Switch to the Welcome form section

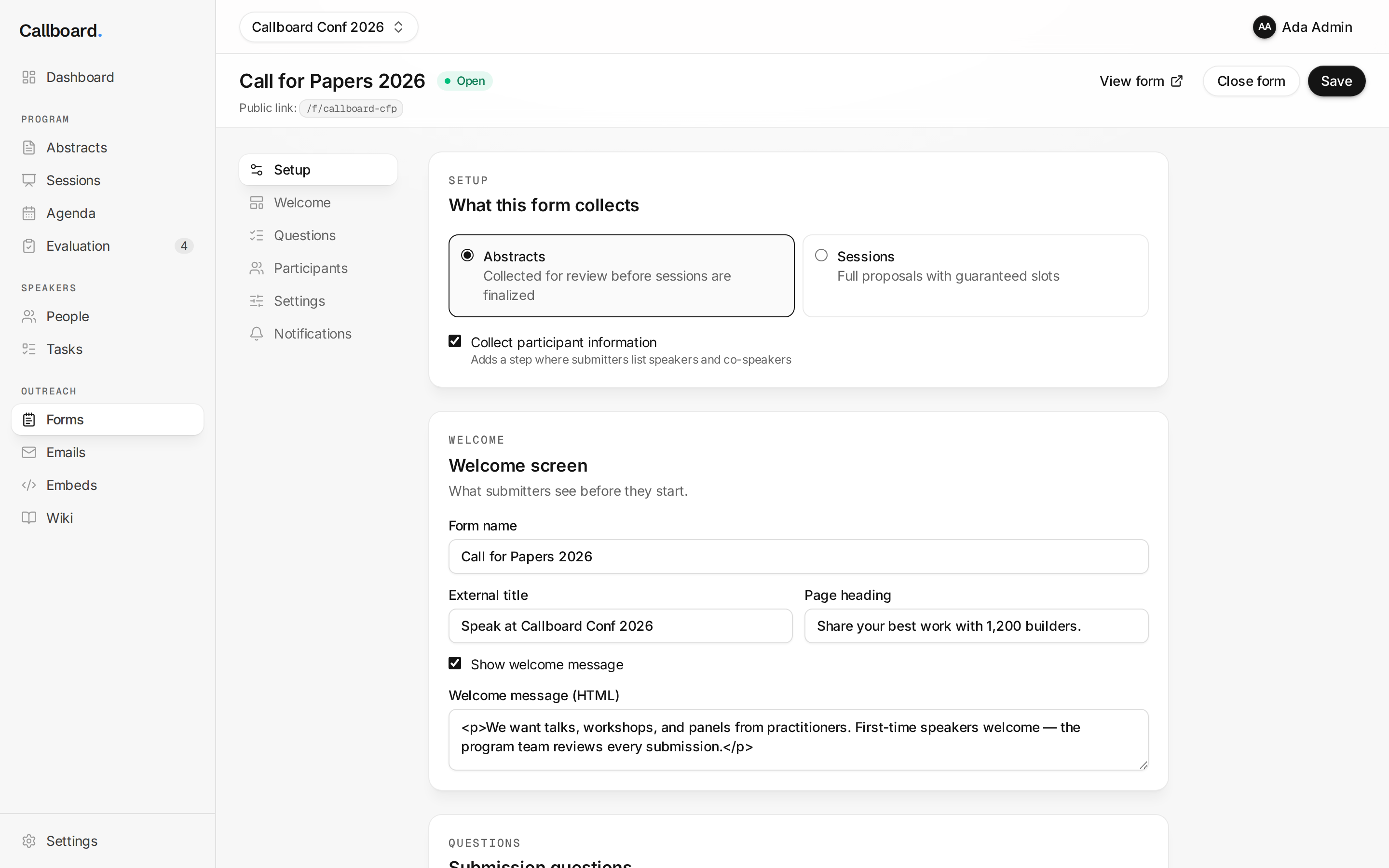pos(318,203)
